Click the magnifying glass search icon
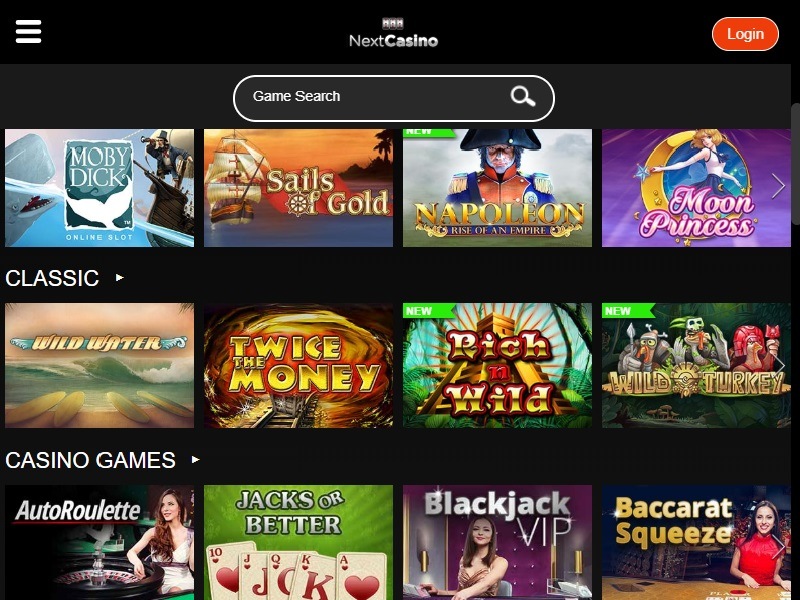800x600 pixels. pyautogui.click(x=522, y=96)
